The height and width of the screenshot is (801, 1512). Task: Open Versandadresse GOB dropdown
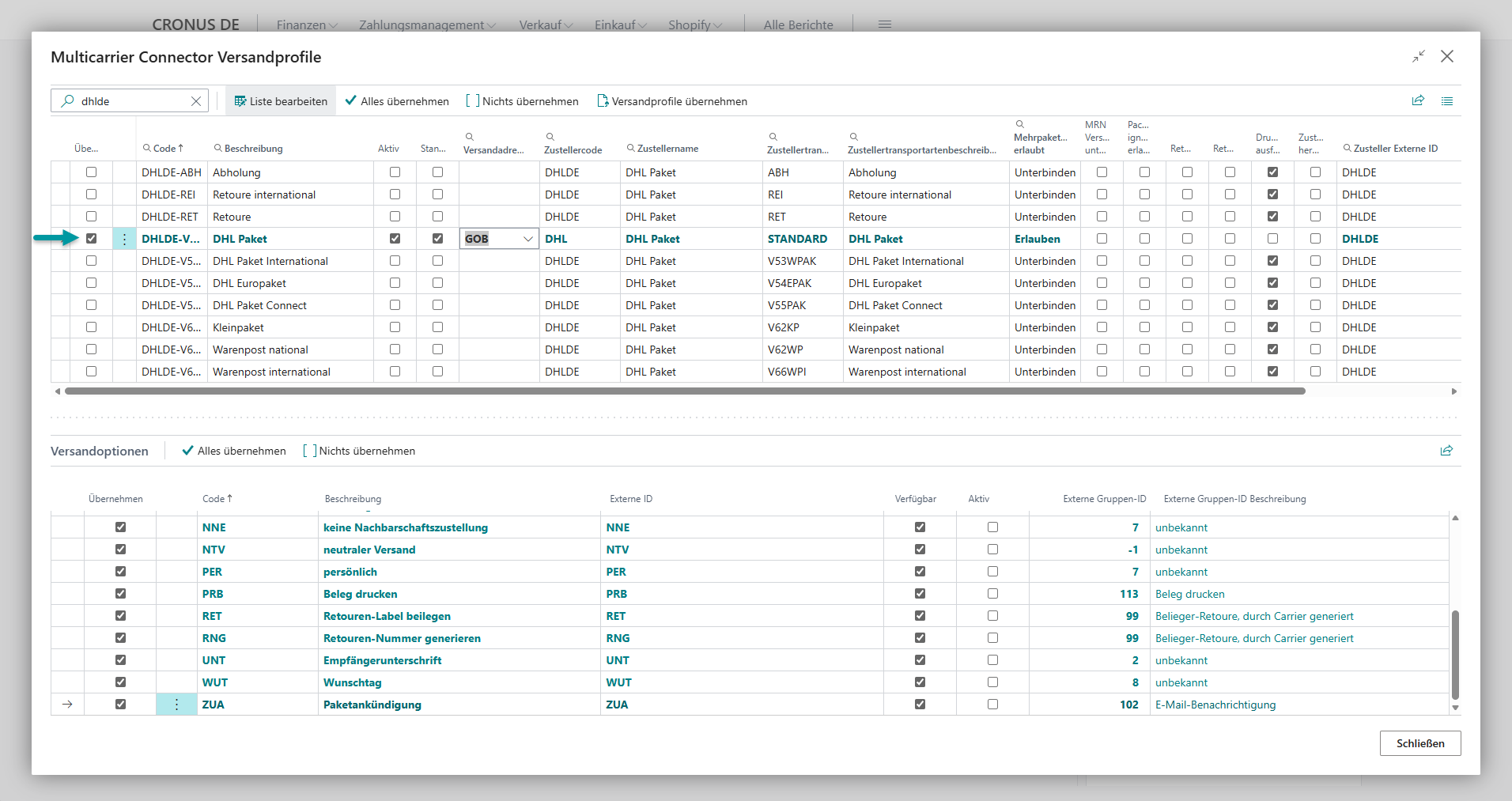pos(528,239)
